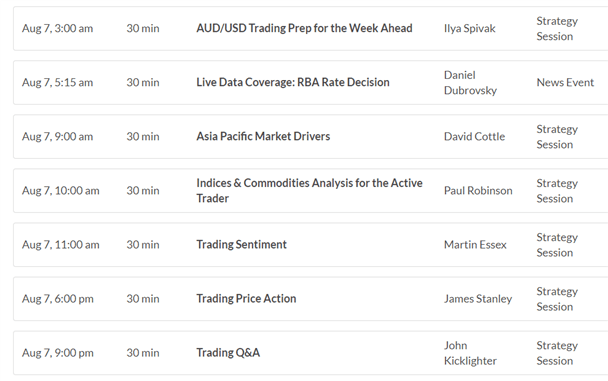Select presenter Martin Essex

pyautogui.click(x=475, y=245)
